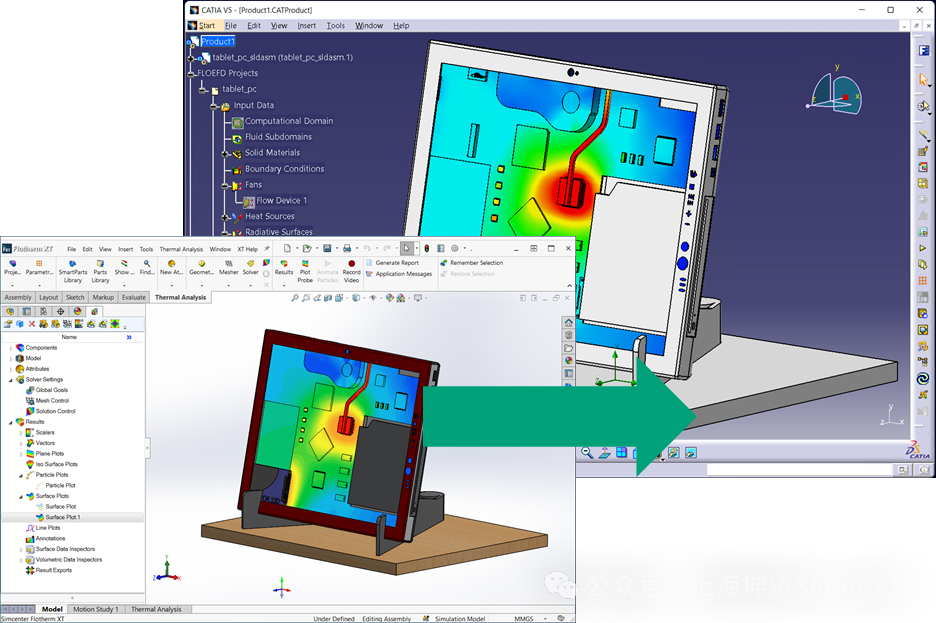This screenshot has width=936, height=623.
Task: Open the Parts Library
Action: click(x=100, y=272)
